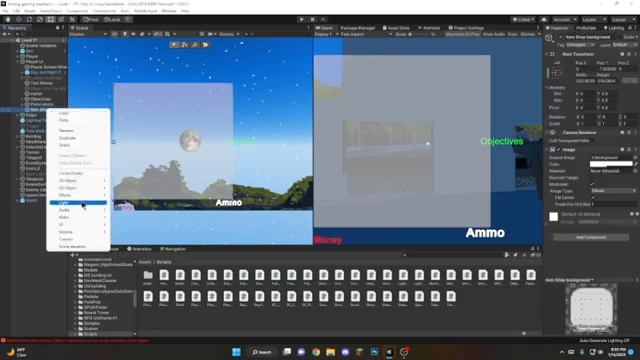
Task: Open the Audio submenu in context menu
Action: 78,210
